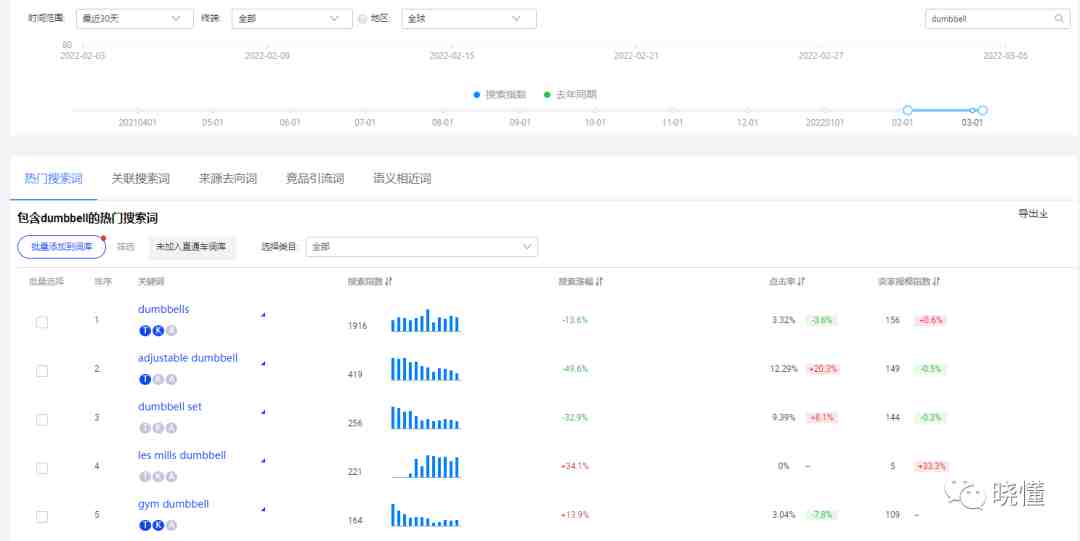Click the grey T badge under les mills dumbbell
The image size is (1080, 541).
click(x=145, y=476)
